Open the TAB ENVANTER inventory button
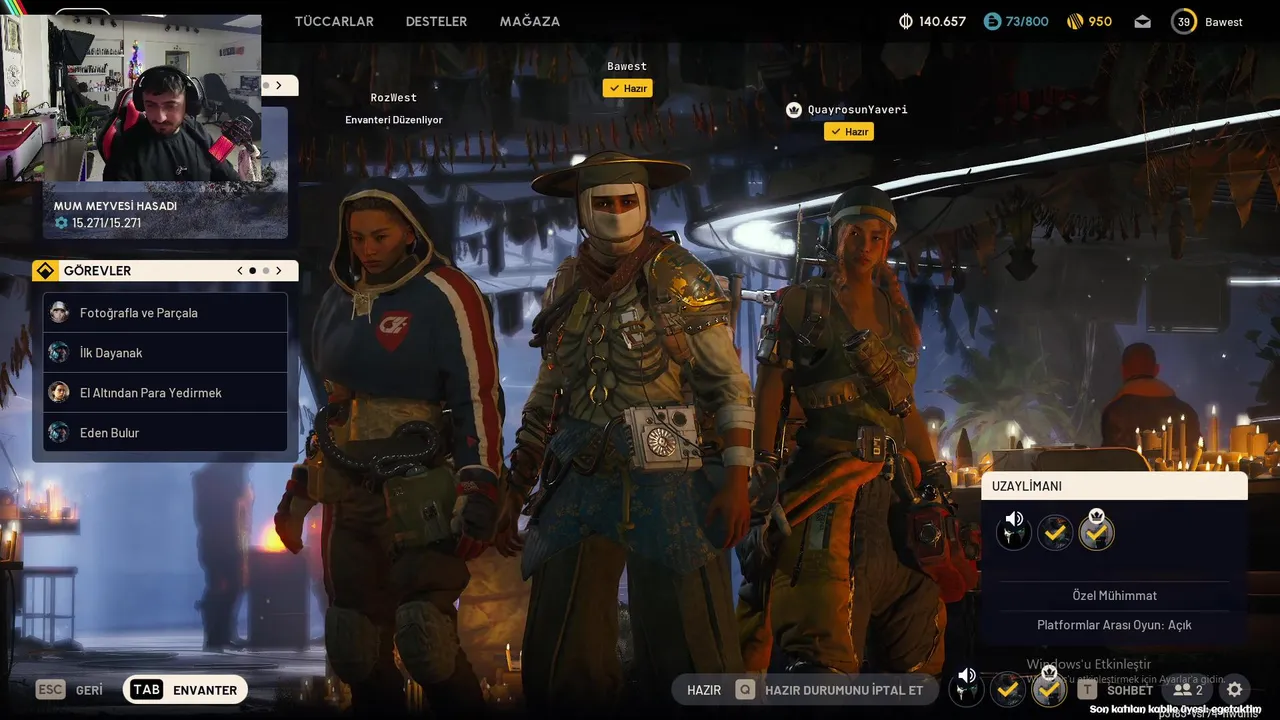1280x720 pixels. pyautogui.click(x=185, y=690)
